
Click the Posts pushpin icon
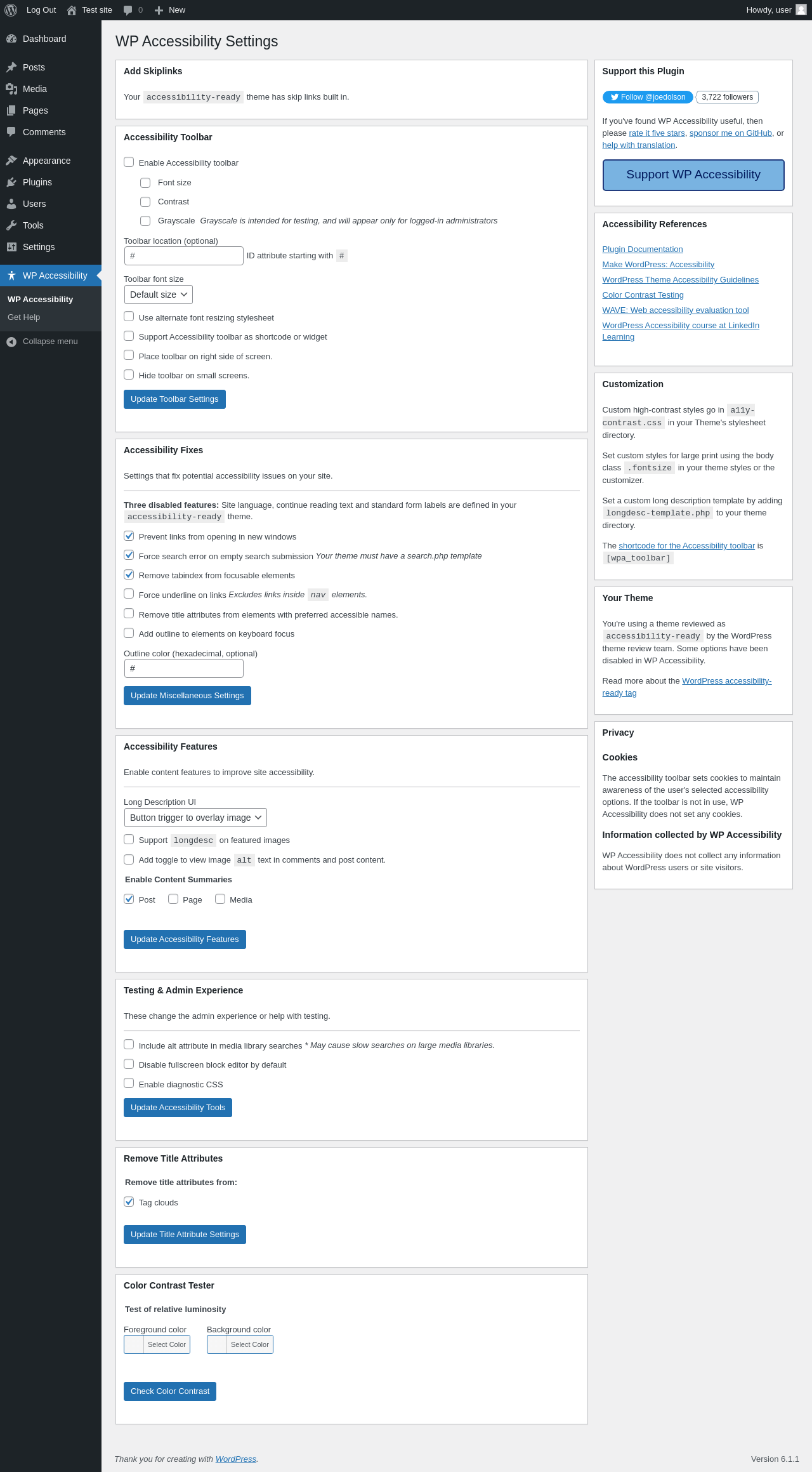[x=11, y=67]
